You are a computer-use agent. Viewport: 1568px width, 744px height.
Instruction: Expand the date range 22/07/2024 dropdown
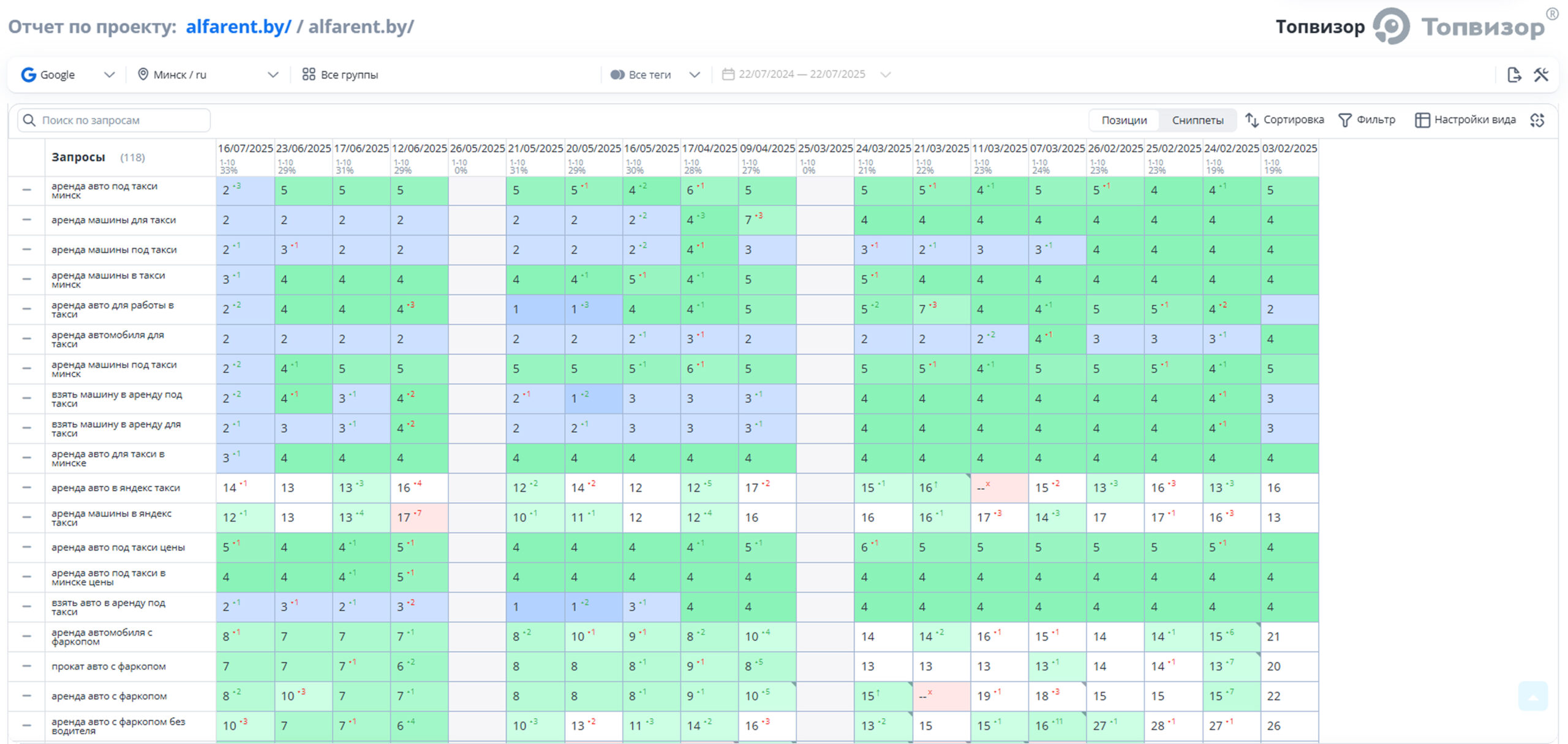point(885,75)
